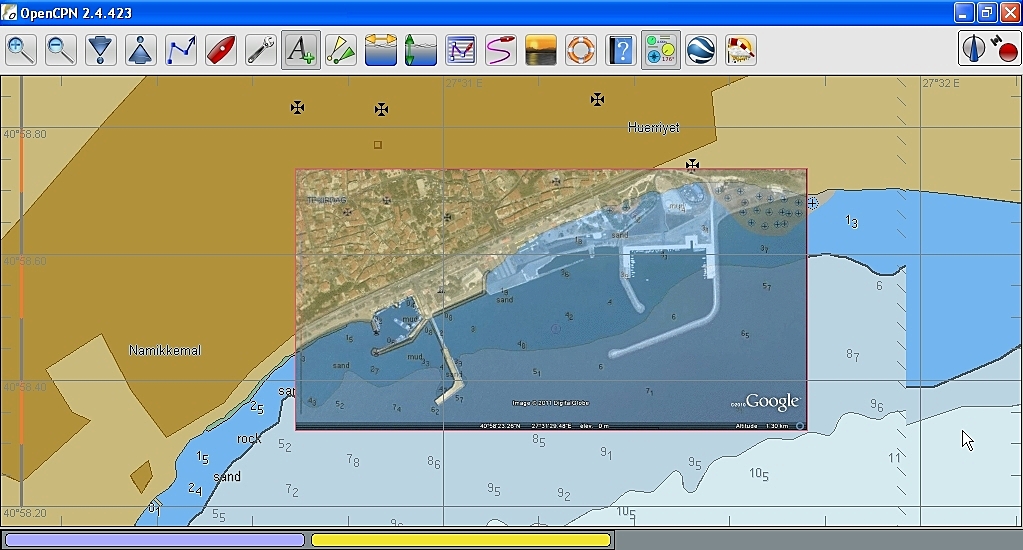Click the Google logo on the overlay
The width and height of the screenshot is (1023, 550).
[x=772, y=401]
